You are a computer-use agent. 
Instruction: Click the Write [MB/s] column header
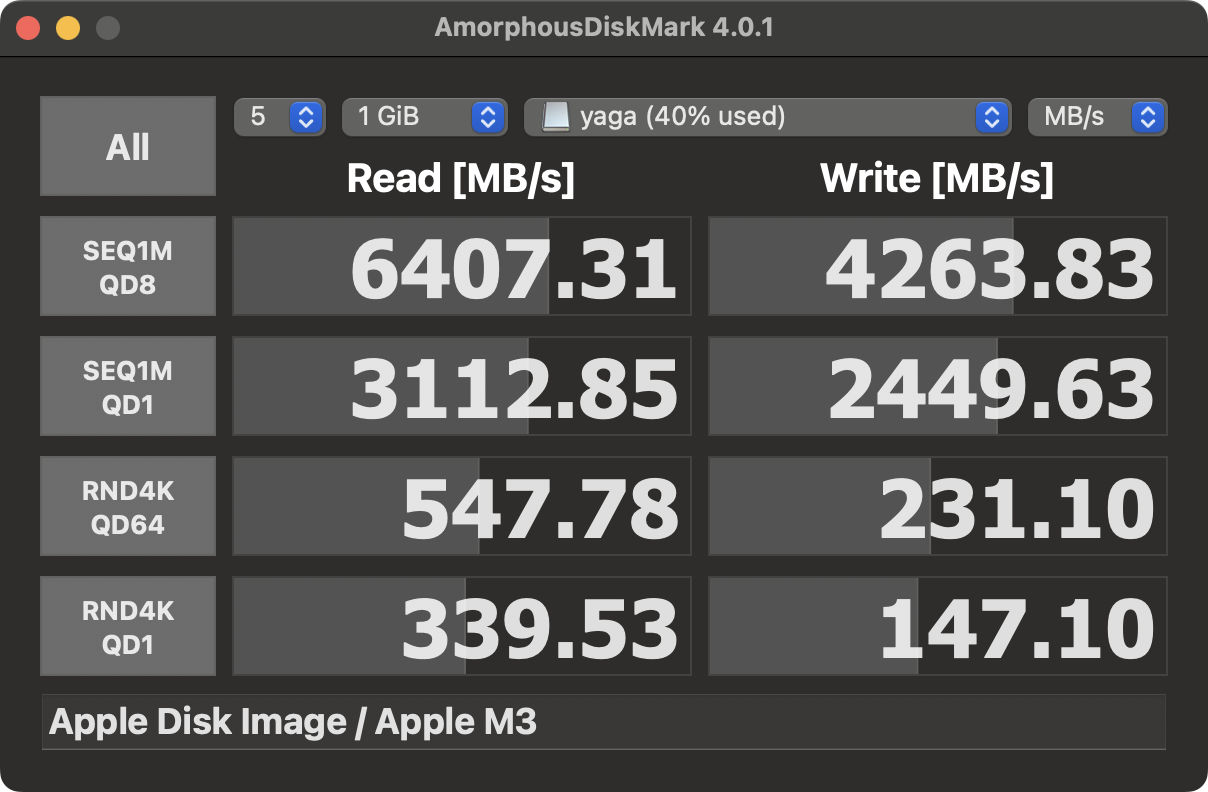coord(937,178)
